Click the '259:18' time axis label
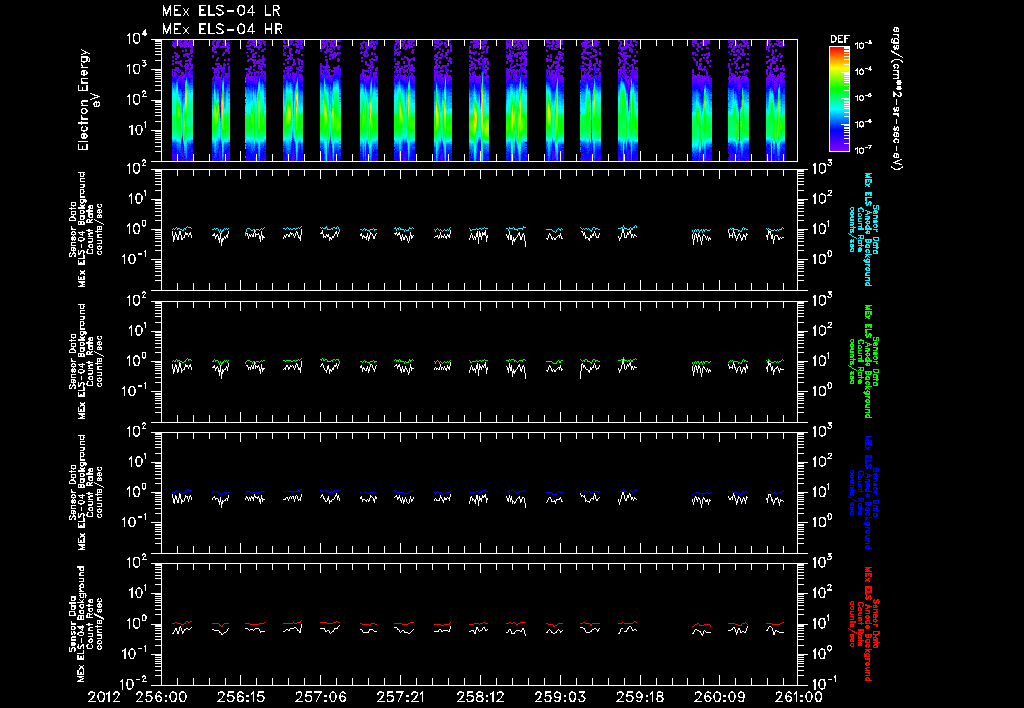The image size is (1024, 708). click(x=639, y=697)
